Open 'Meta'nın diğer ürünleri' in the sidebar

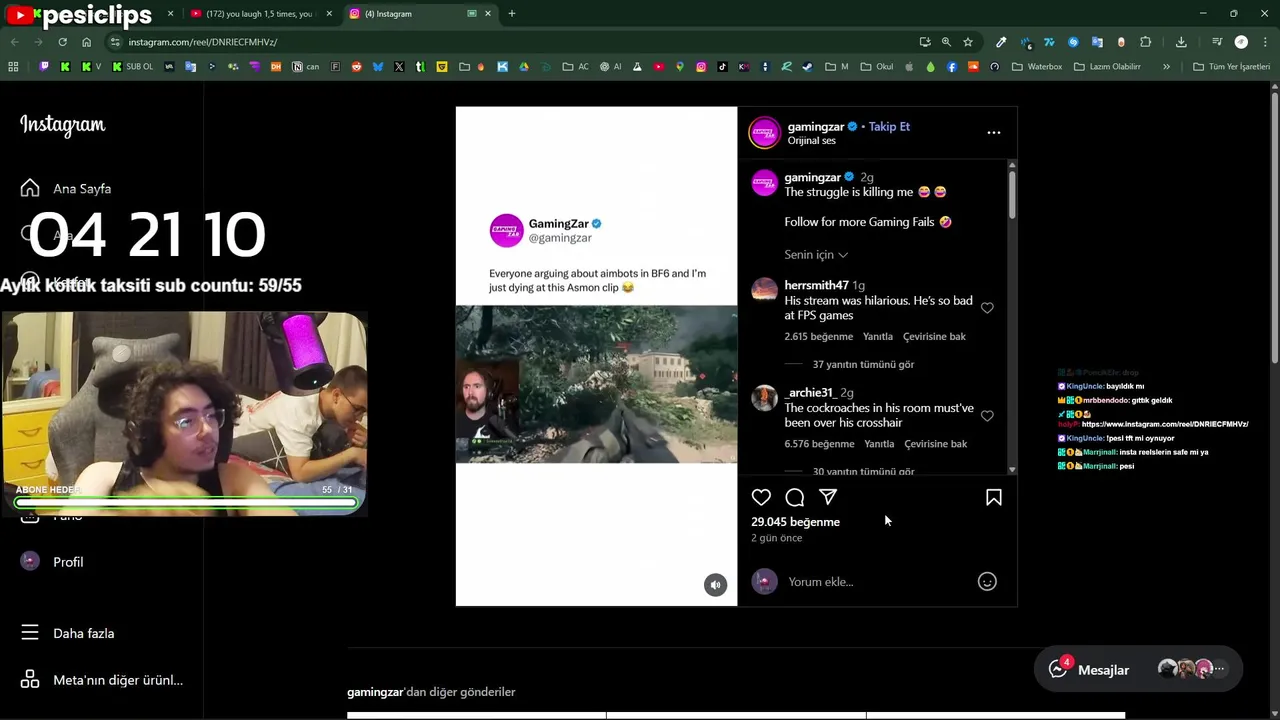(101, 680)
